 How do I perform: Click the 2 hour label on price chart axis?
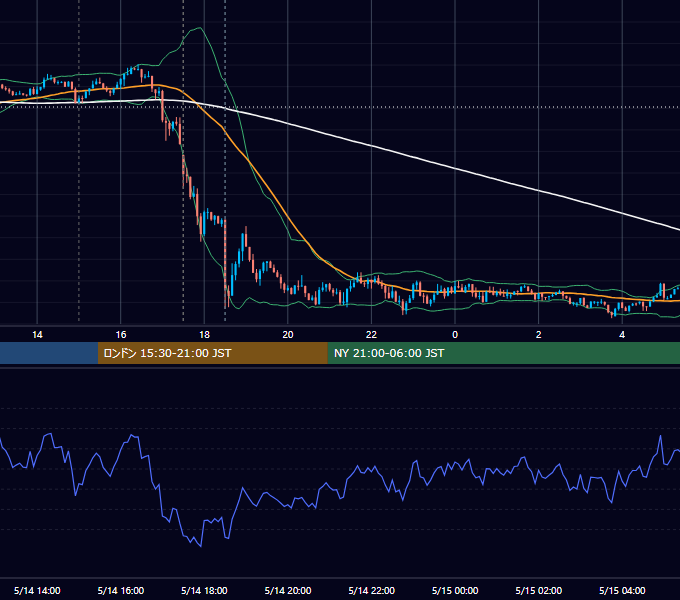click(539, 335)
